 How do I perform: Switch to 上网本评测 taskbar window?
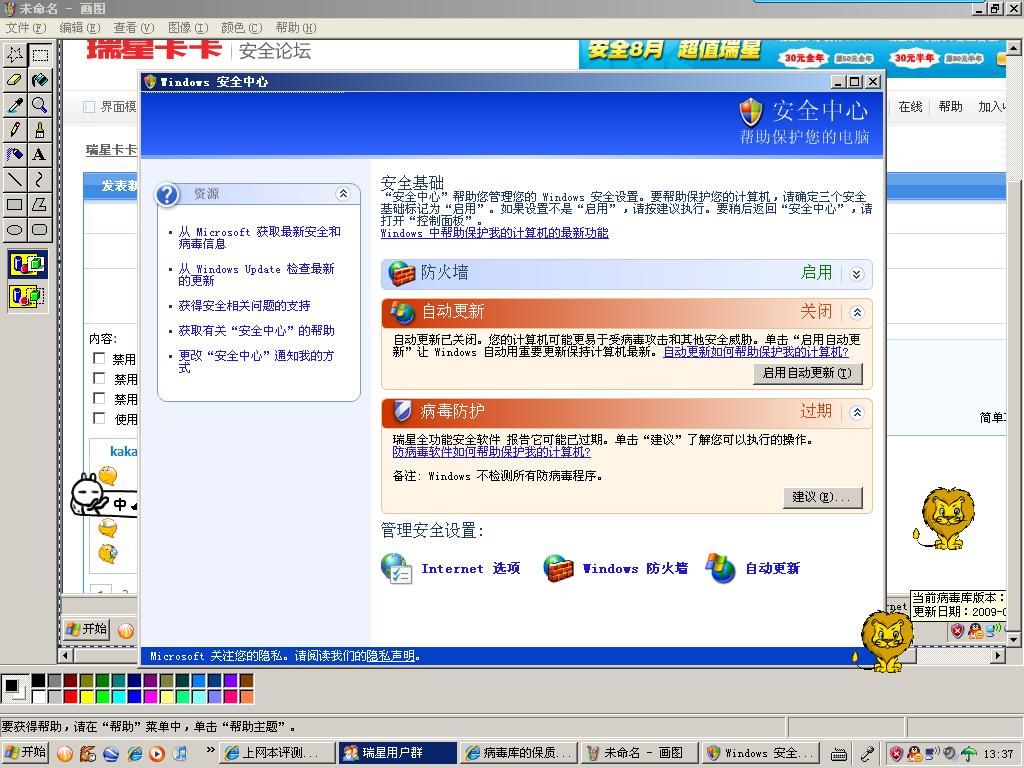tap(278, 753)
